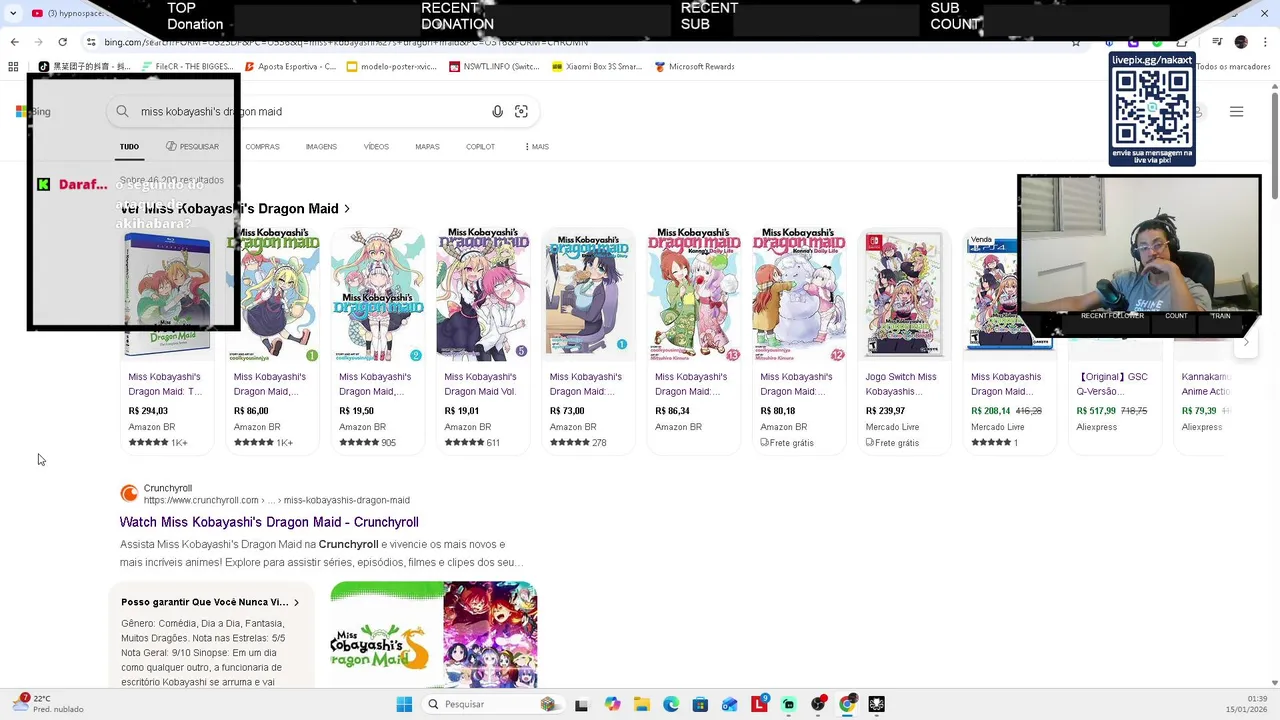Click the browser address bar
1280x720 pixels.
(x=580, y=42)
